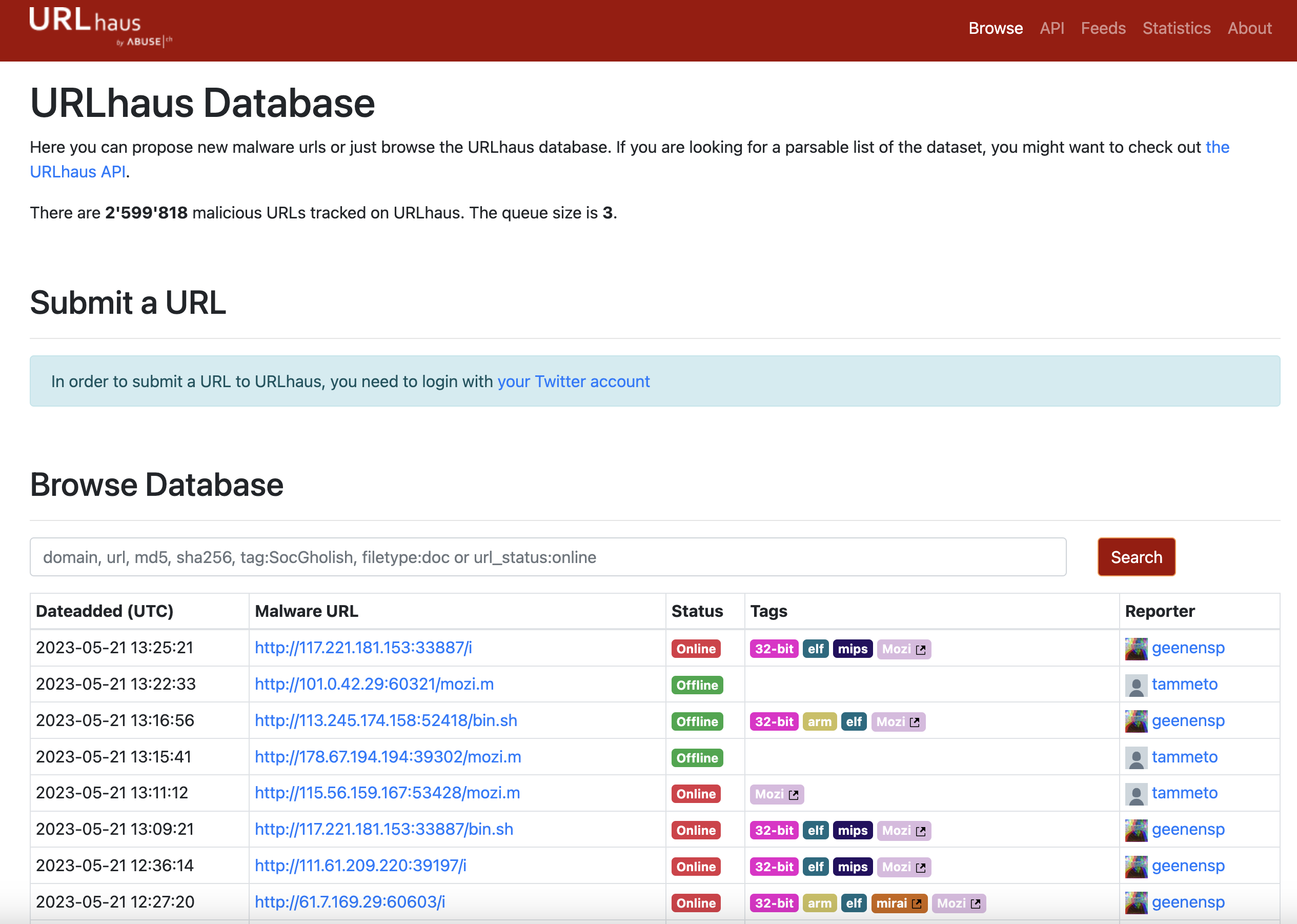Open the Browse navigation item

tap(996, 28)
